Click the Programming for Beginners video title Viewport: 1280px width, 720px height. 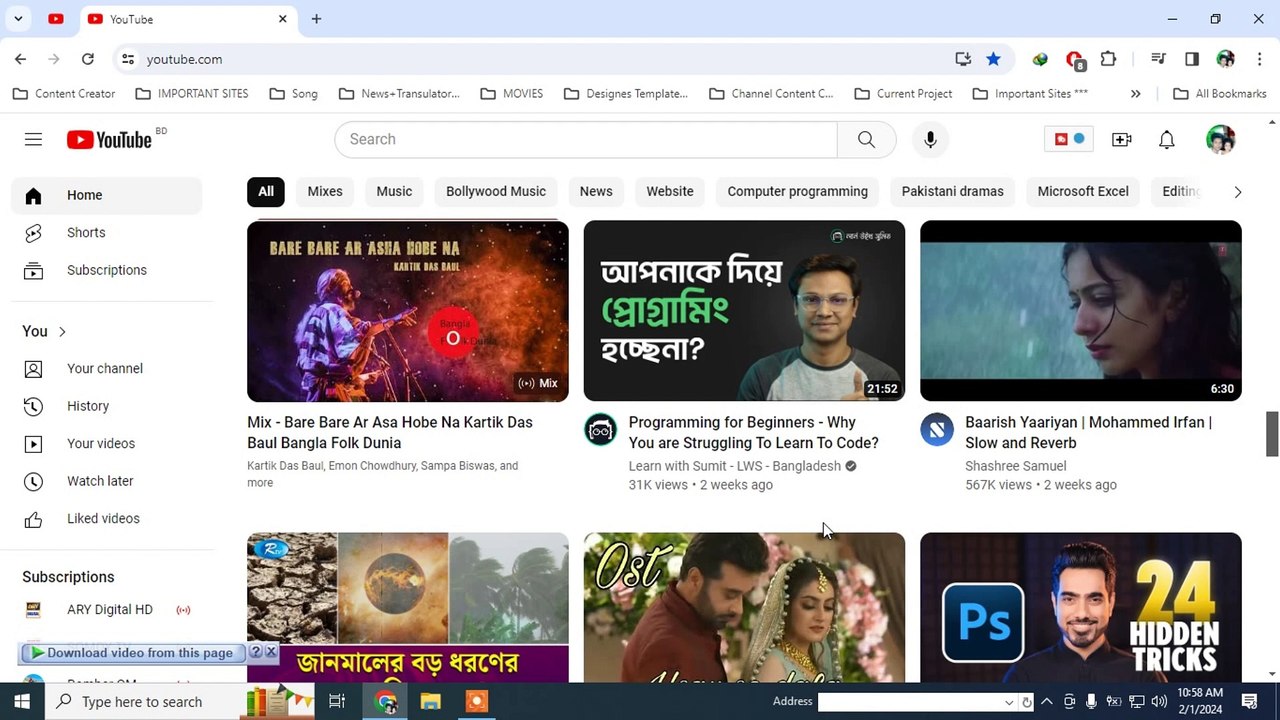click(x=753, y=432)
